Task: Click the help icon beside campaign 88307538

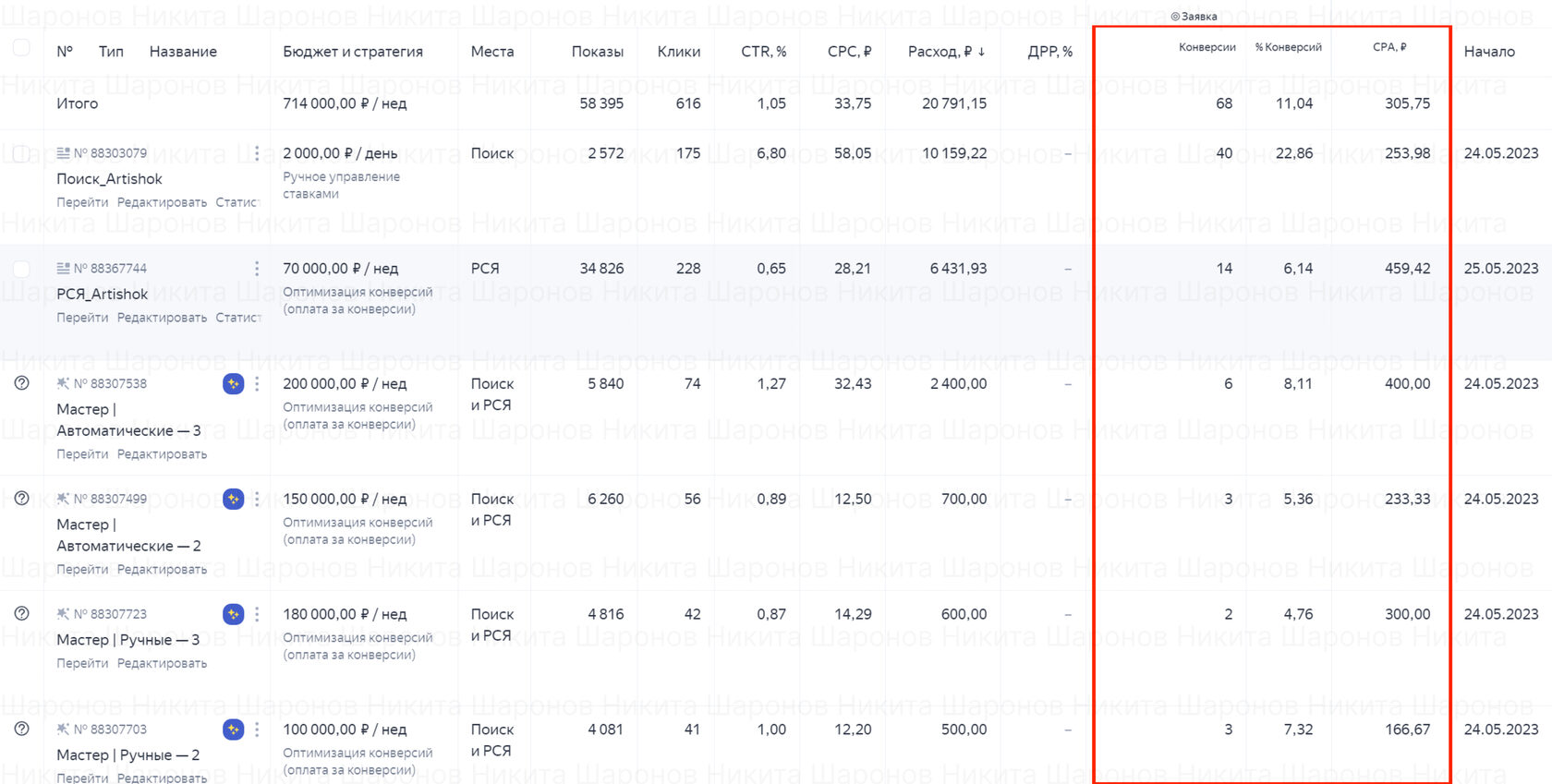Action: click(x=22, y=383)
